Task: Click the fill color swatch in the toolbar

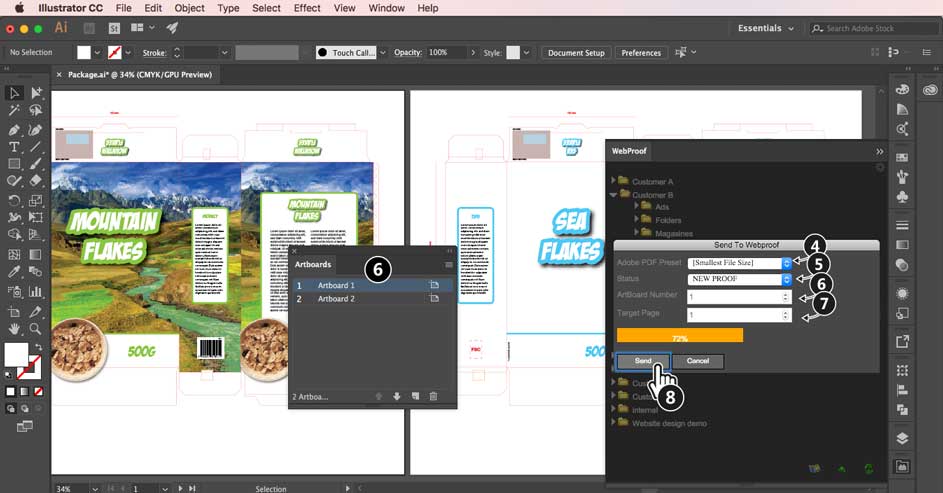Action: point(16,352)
